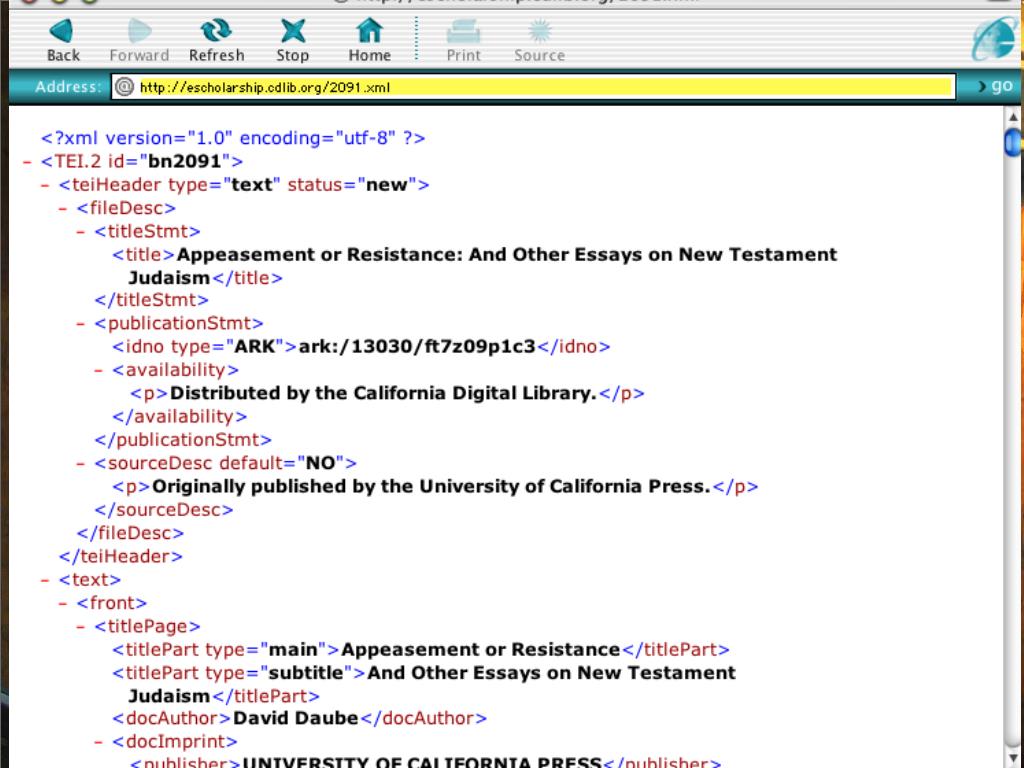Click the vertical scrollbar thumb

click(1013, 142)
